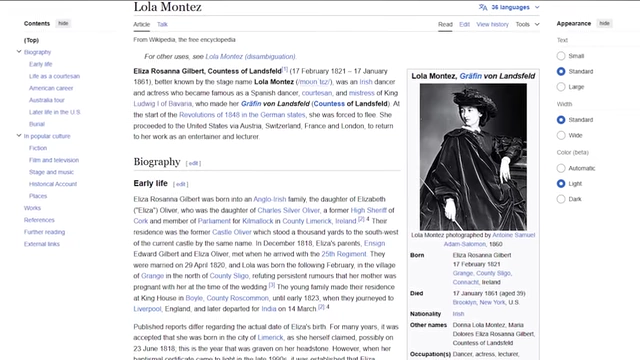Open the New York link in infobox
This screenshot has height=360, width=640.
pyautogui.click(x=492, y=302)
